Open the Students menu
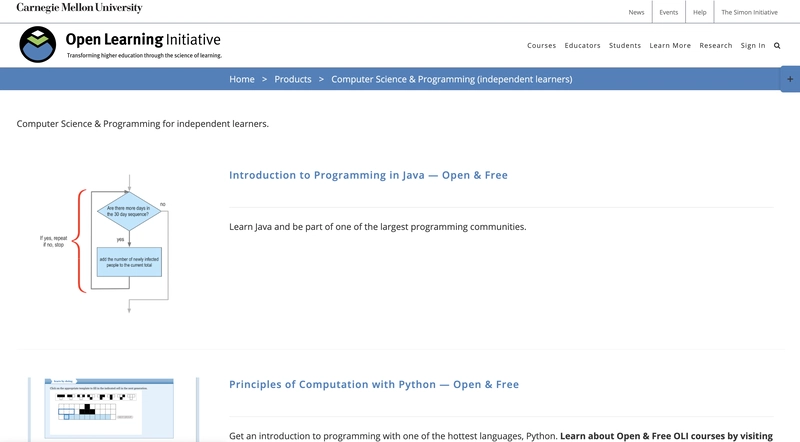Image resolution: width=800 pixels, height=442 pixels. pyautogui.click(x=624, y=45)
